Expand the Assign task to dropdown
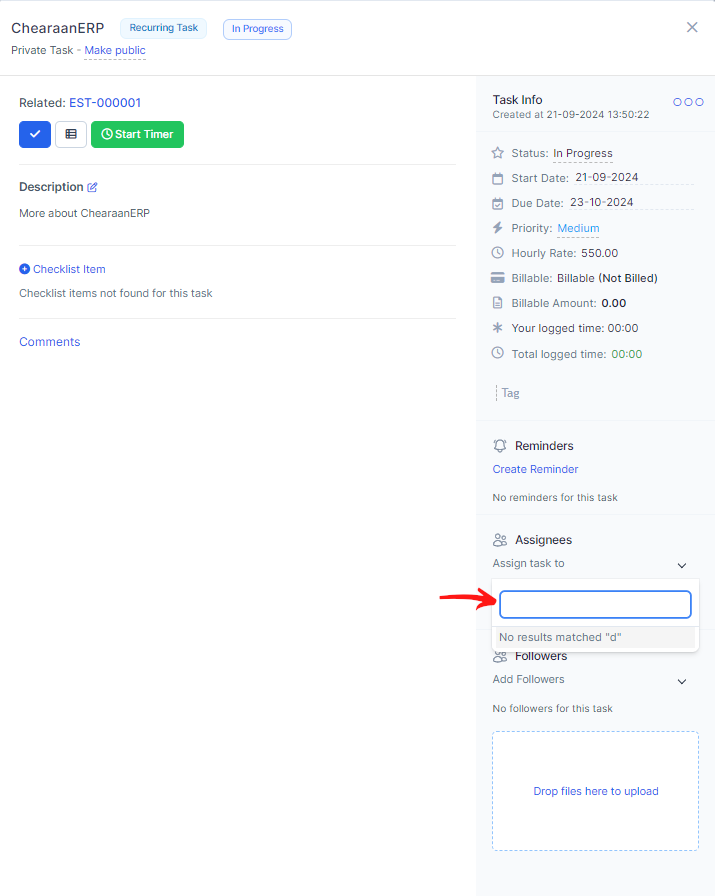This screenshot has width=715, height=896. tap(682, 565)
